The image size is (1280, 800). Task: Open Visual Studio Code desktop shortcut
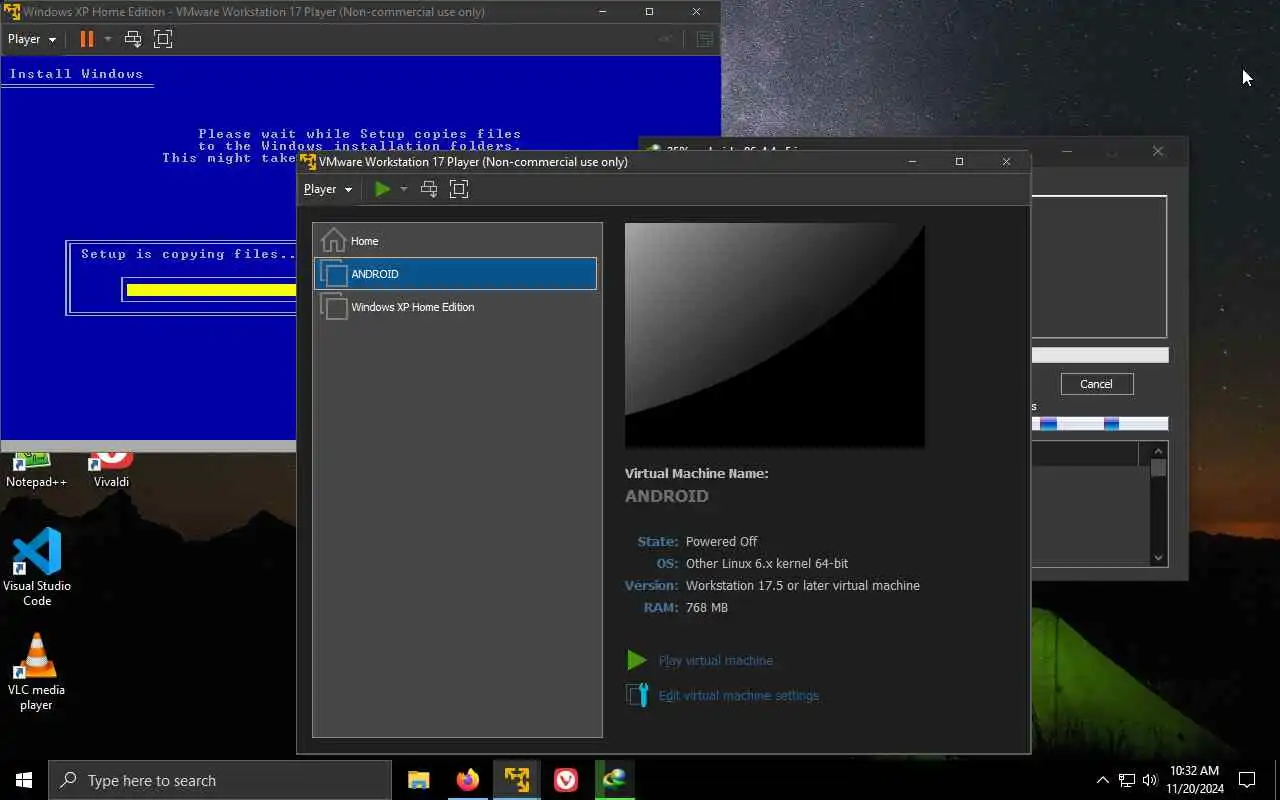[x=37, y=567]
